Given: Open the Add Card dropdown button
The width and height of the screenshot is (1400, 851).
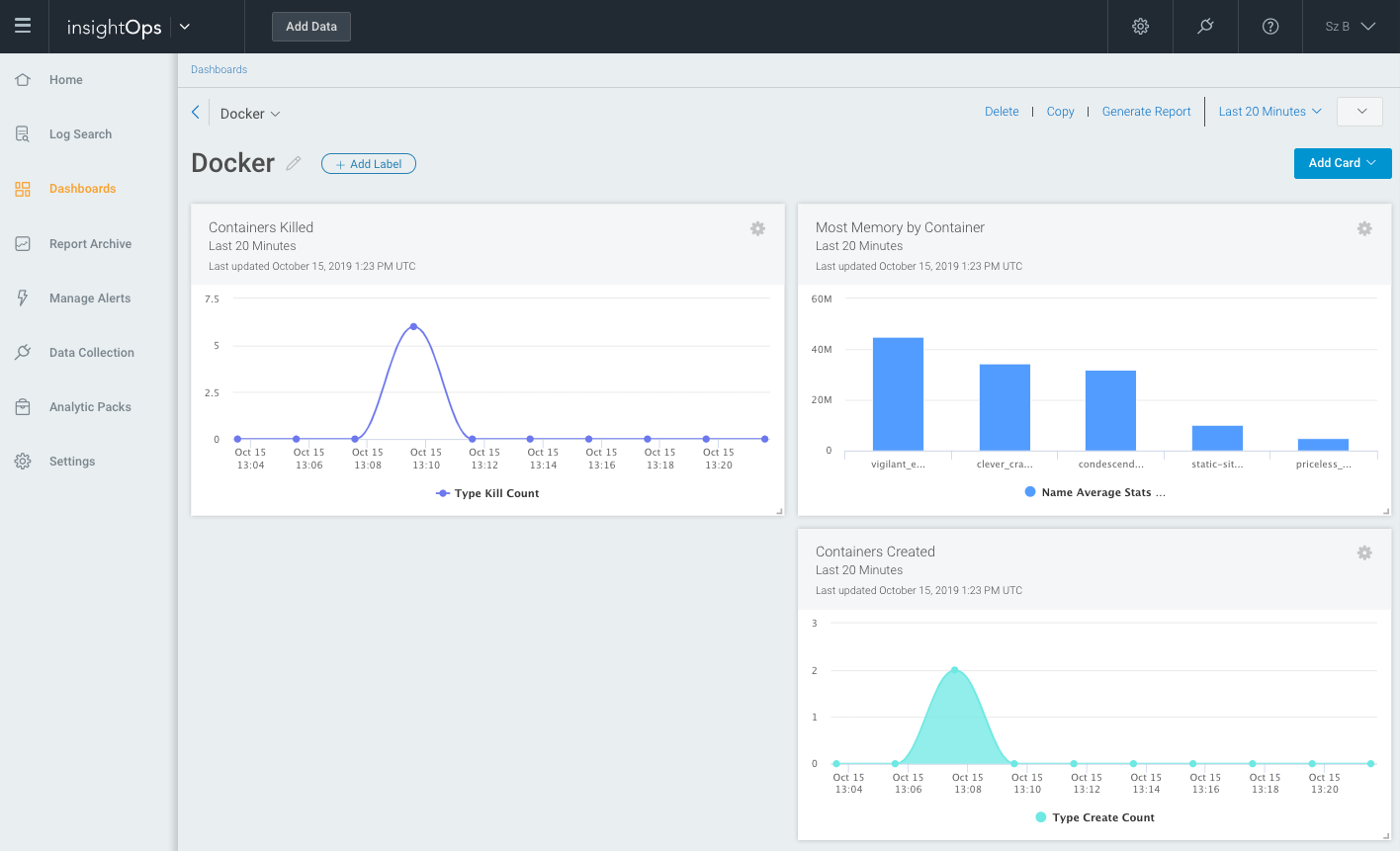Looking at the screenshot, I should pos(1343,163).
